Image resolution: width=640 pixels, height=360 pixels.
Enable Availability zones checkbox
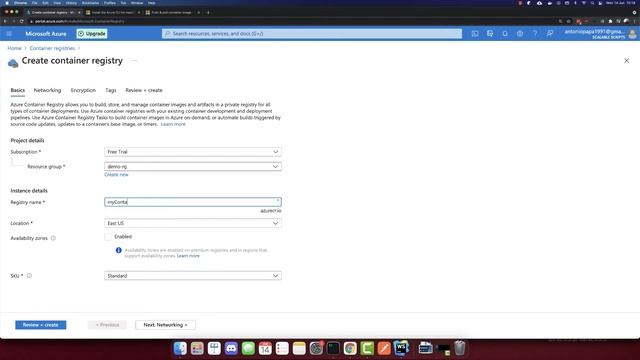[108, 237]
